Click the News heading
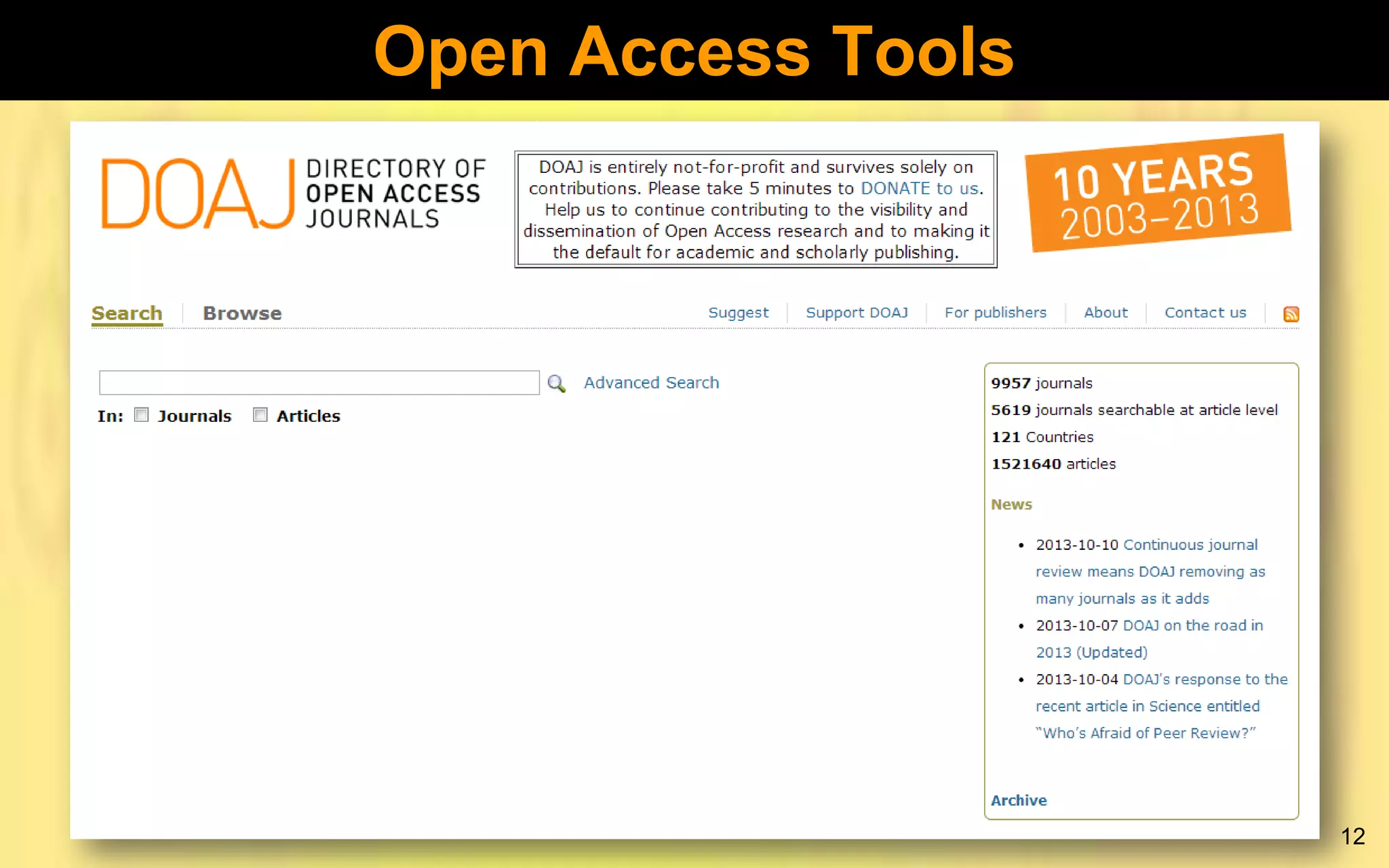Viewport: 1389px width, 868px height. click(1011, 505)
